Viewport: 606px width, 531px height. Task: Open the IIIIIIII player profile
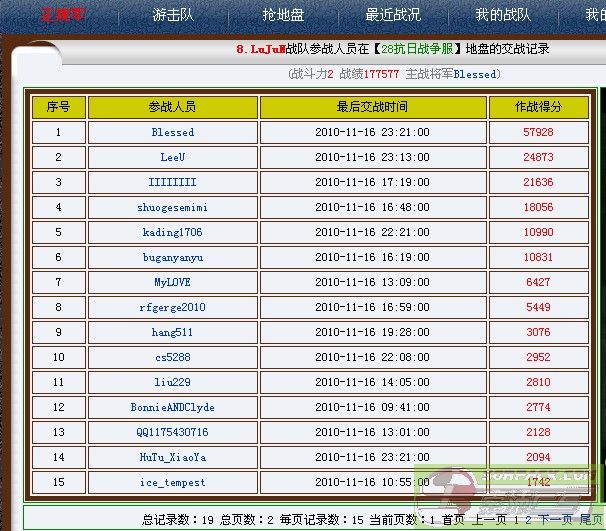coord(173,182)
